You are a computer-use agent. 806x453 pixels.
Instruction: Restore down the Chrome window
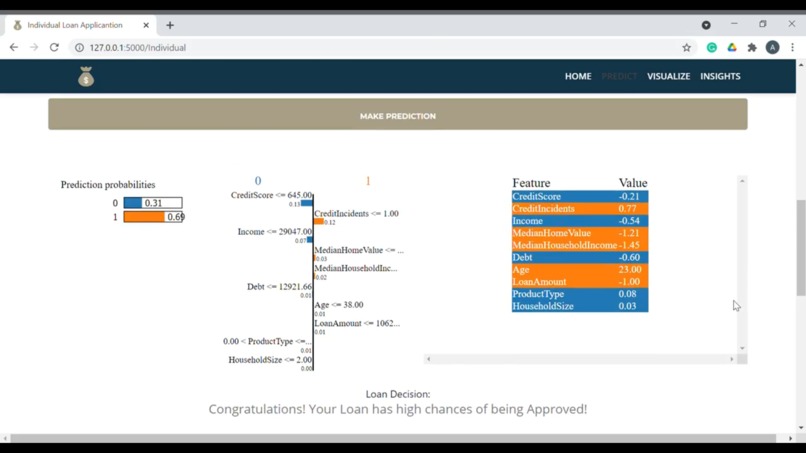click(763, 24)
